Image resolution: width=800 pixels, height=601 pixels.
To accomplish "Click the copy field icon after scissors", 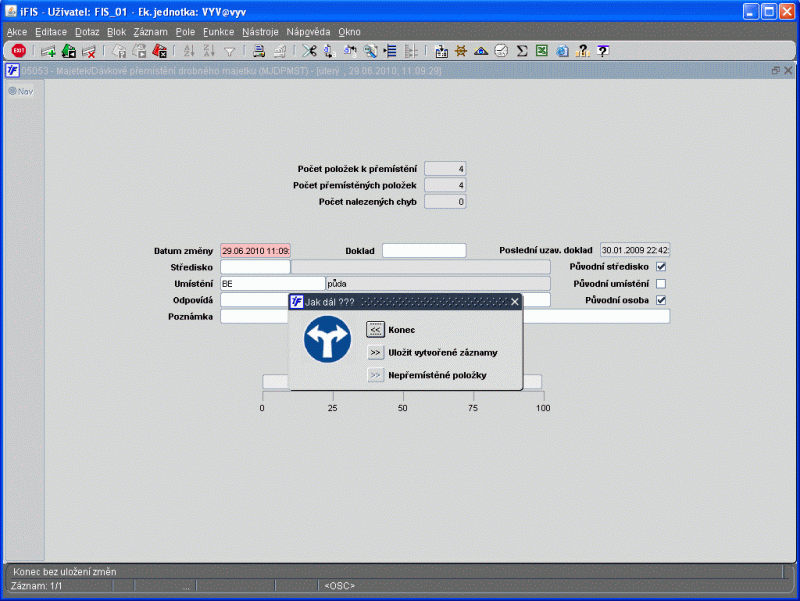I will 330,51.
